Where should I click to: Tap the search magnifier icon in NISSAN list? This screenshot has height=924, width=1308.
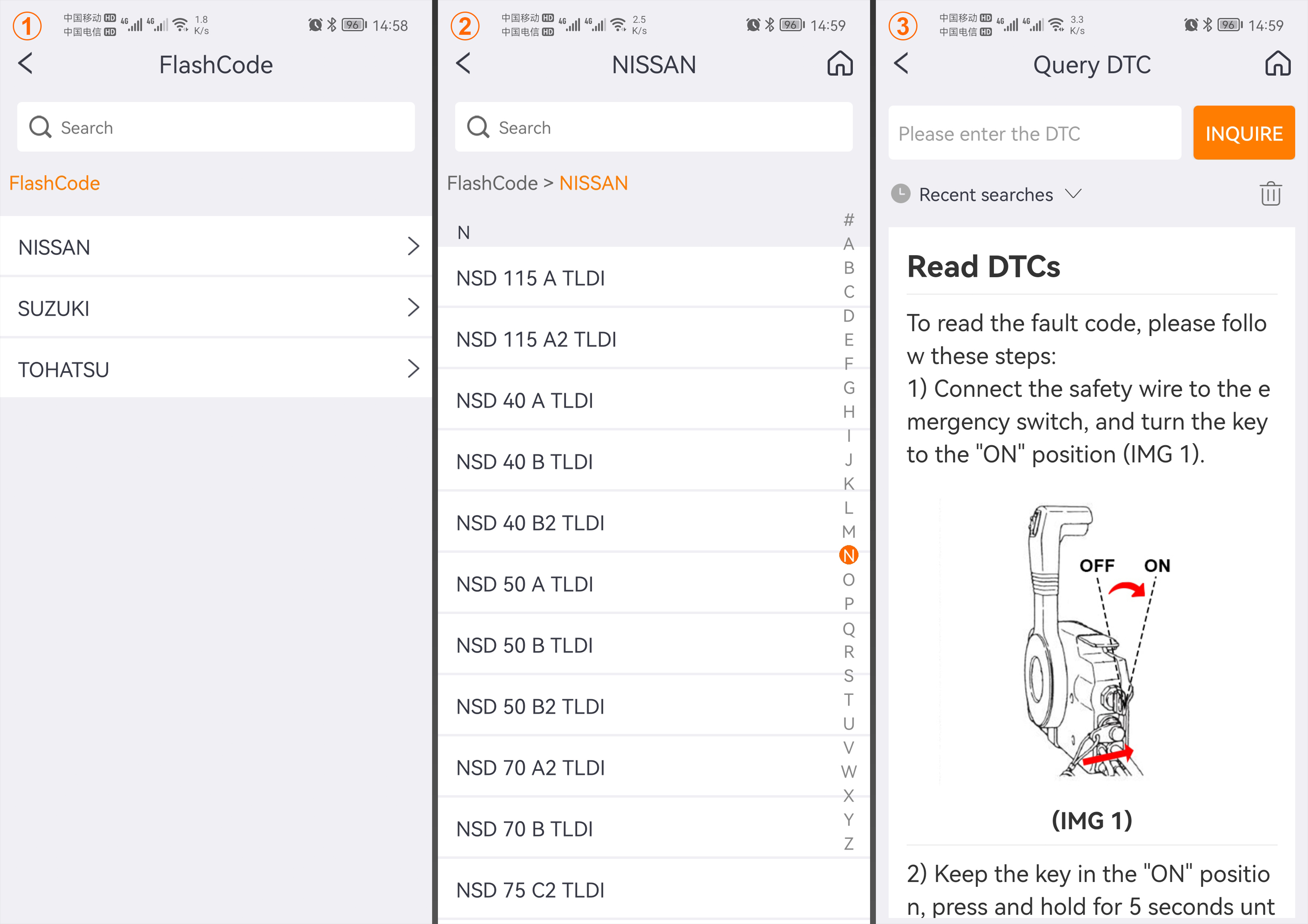pyautogui.click(x=480, y=128)
